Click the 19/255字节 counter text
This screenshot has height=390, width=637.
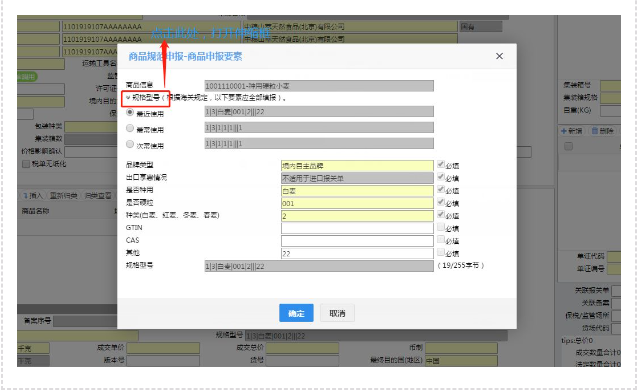(461, 265)
